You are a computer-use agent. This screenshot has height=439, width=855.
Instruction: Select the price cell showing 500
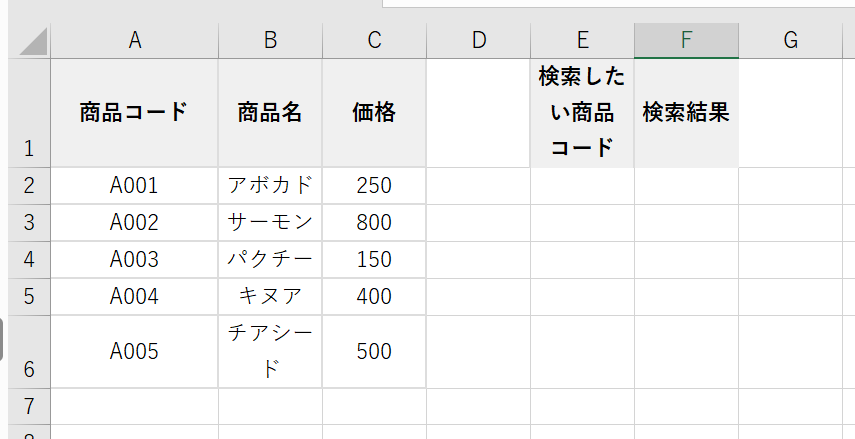(374, 352)
